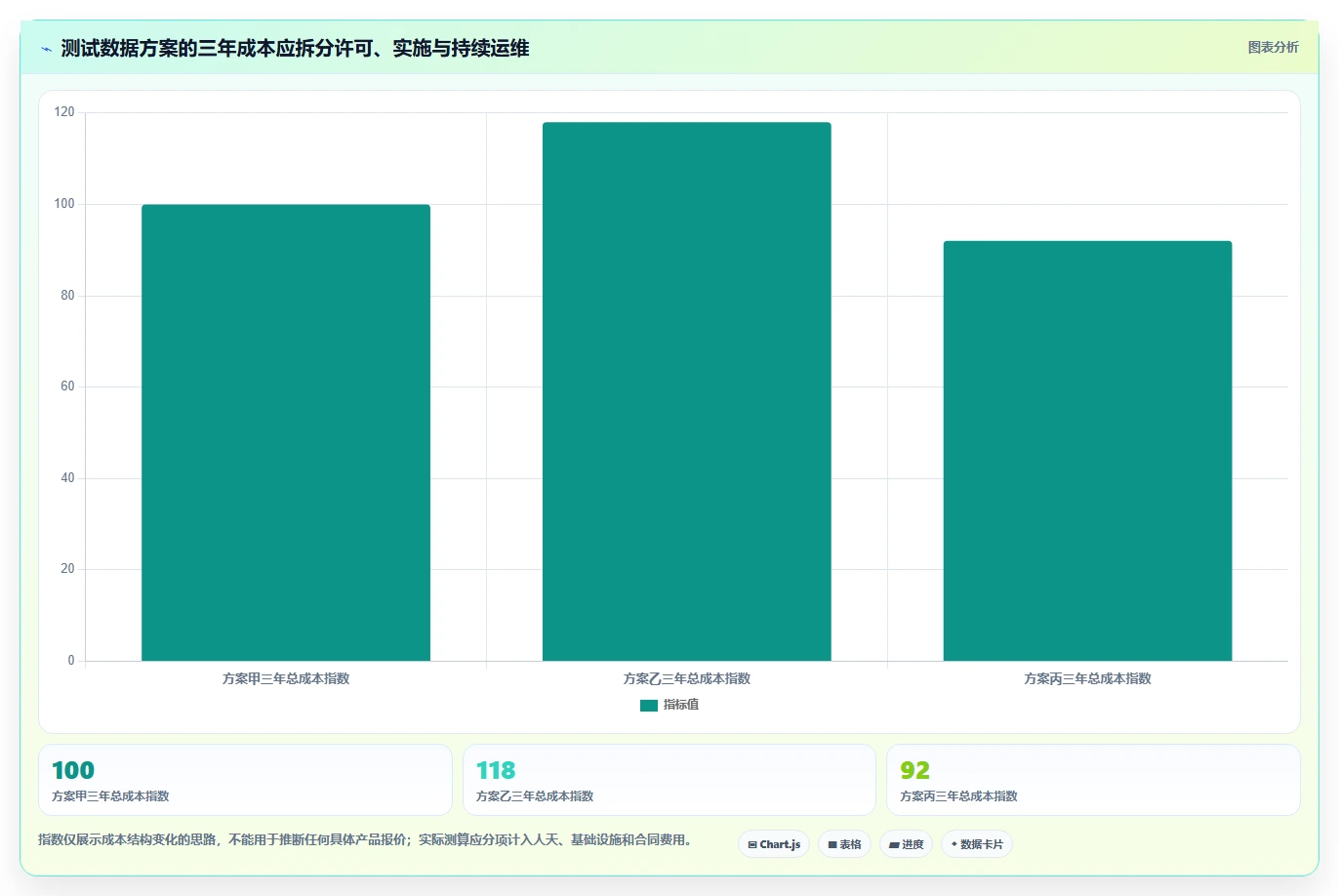Click the 图表分析 label in header

pos(1273,47)
